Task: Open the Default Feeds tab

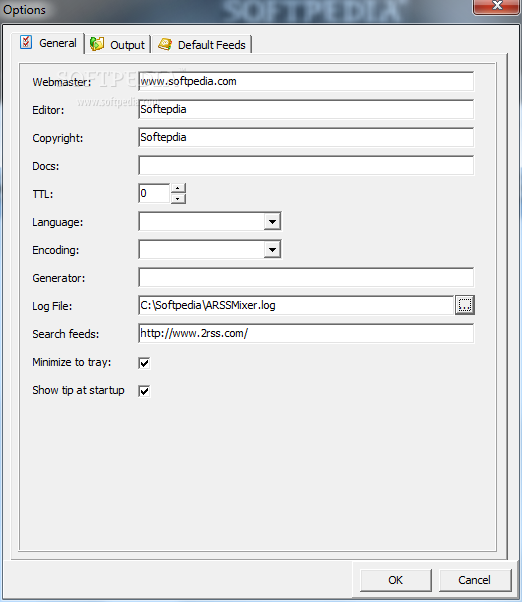Action: click(x=202, y=45)
